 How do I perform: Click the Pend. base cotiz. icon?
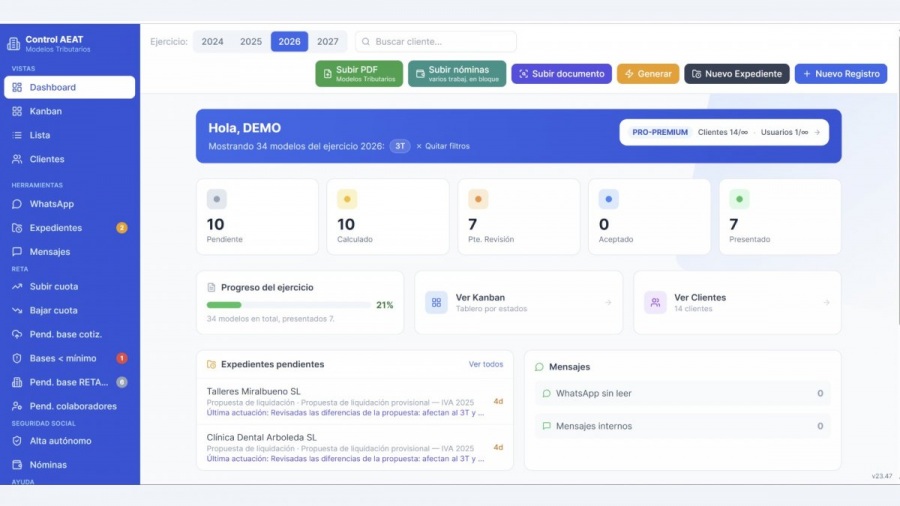point(17,334)
